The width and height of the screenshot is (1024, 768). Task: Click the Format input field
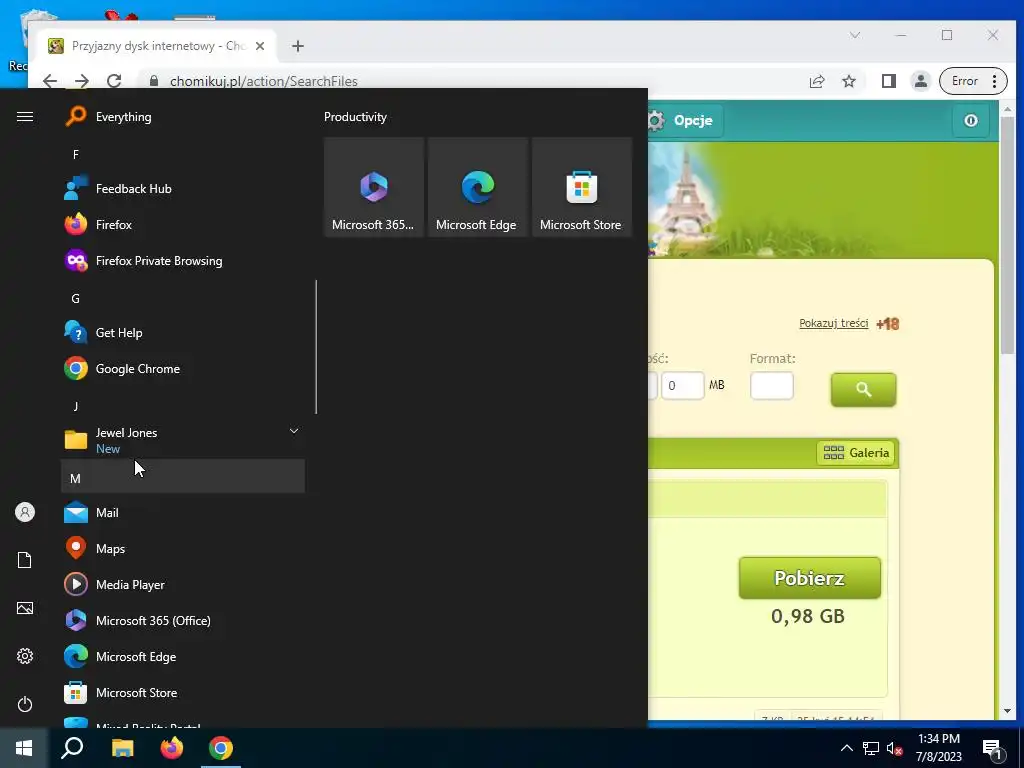coord(772,385)
